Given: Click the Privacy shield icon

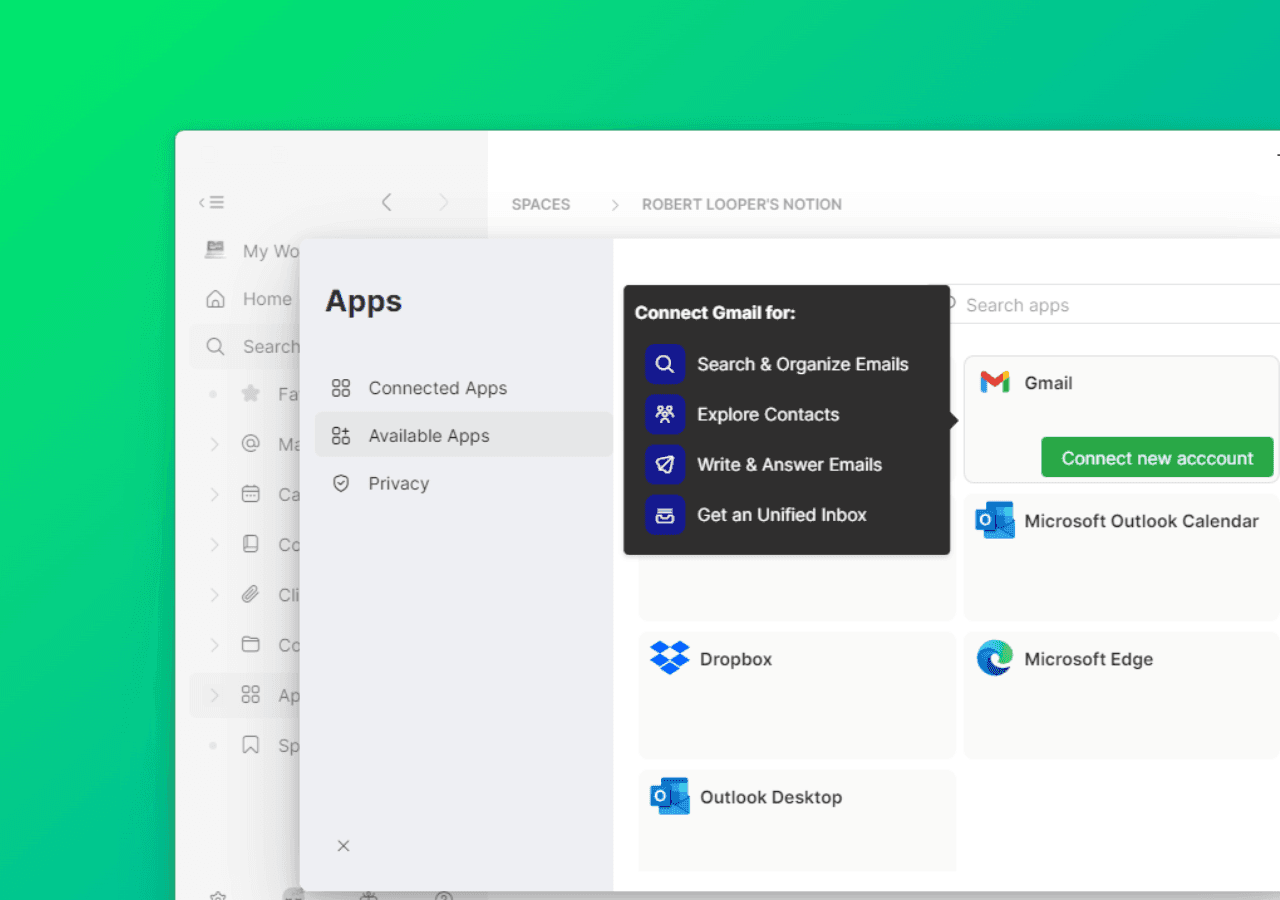Looking at the screenshot, I should click(341, 483).
